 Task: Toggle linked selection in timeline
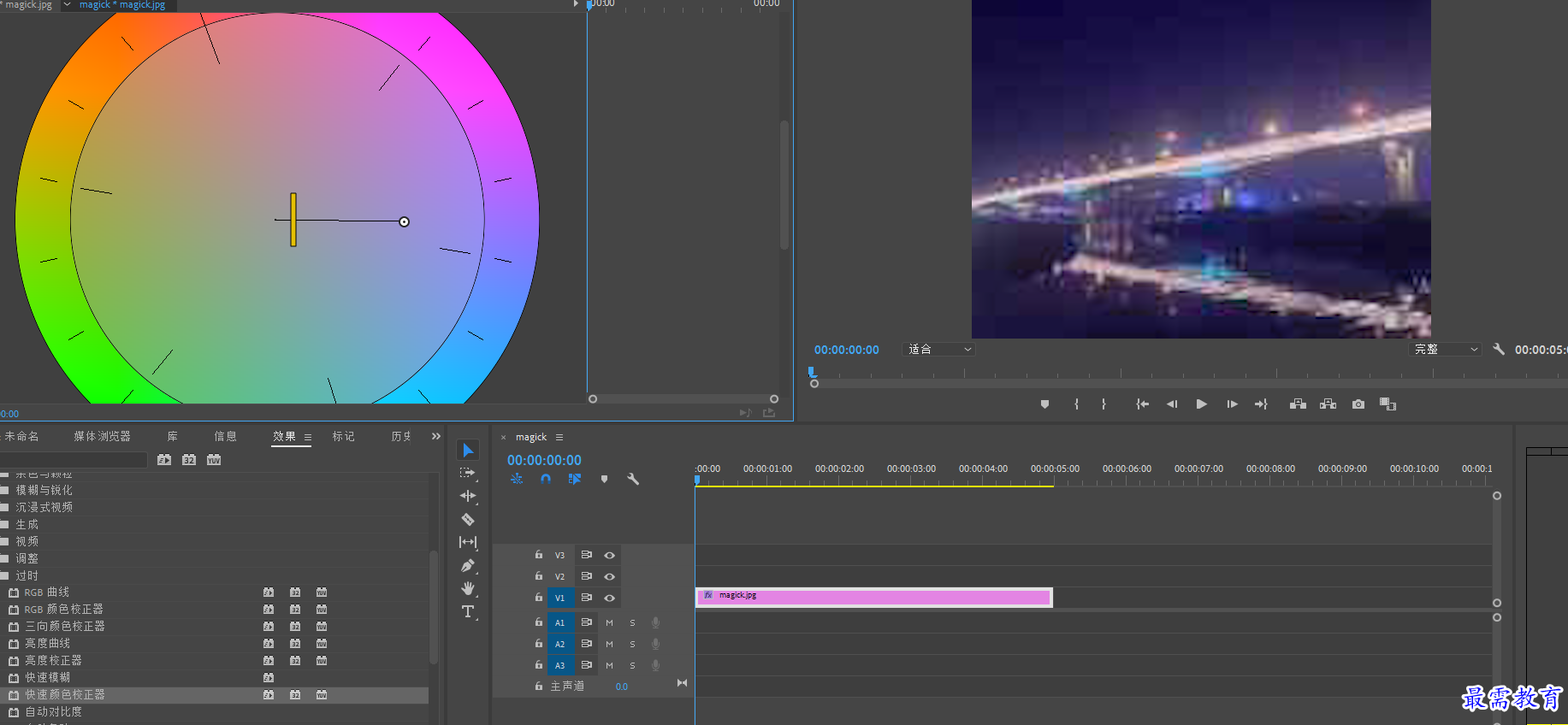click(575, 480)
